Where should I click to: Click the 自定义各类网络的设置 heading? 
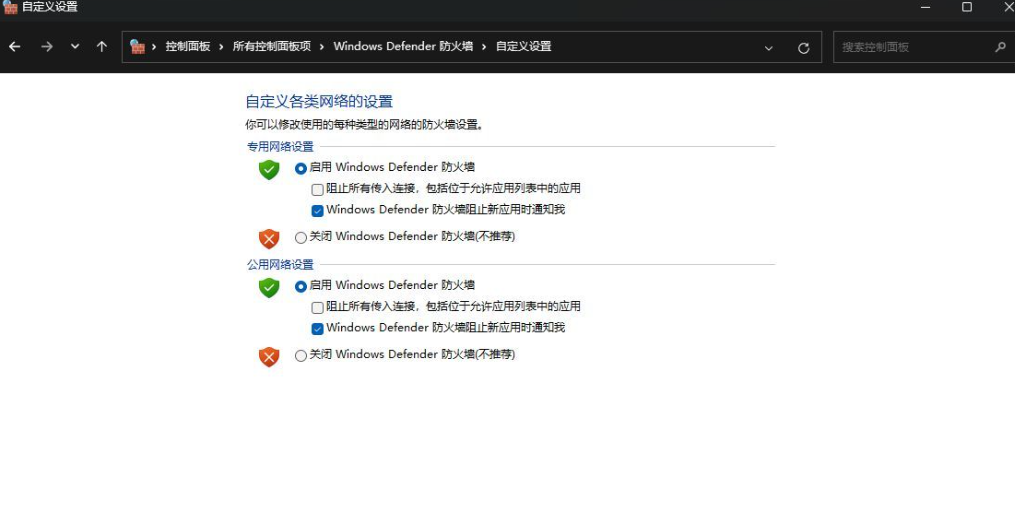319,102
